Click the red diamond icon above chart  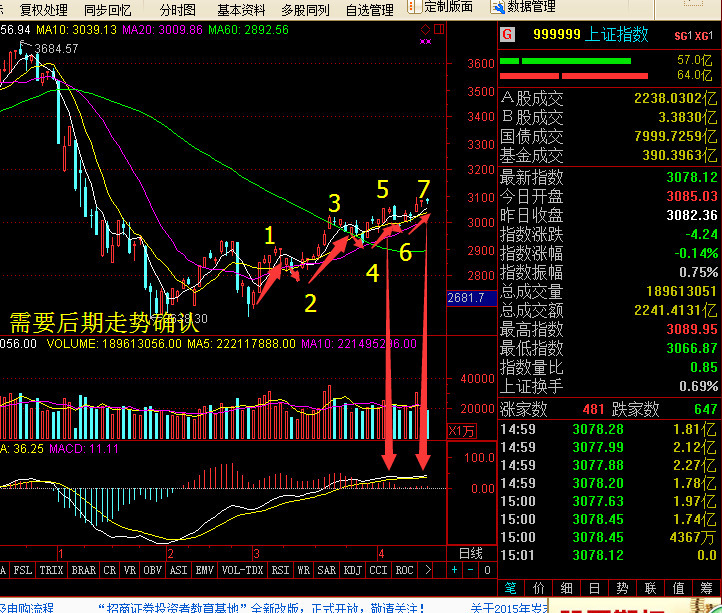(425, 29)
